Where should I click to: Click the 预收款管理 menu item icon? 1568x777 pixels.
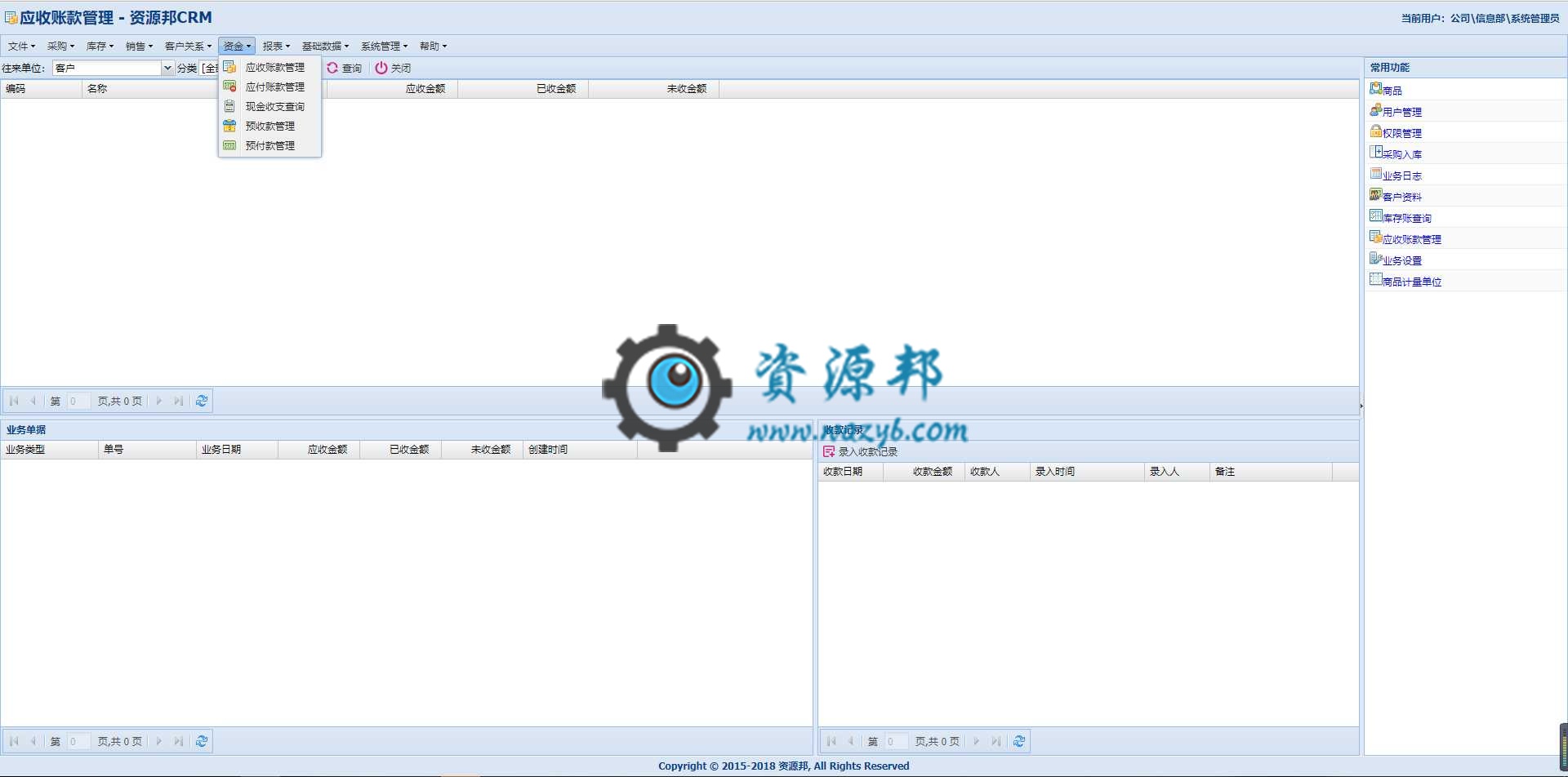[229, 126]
